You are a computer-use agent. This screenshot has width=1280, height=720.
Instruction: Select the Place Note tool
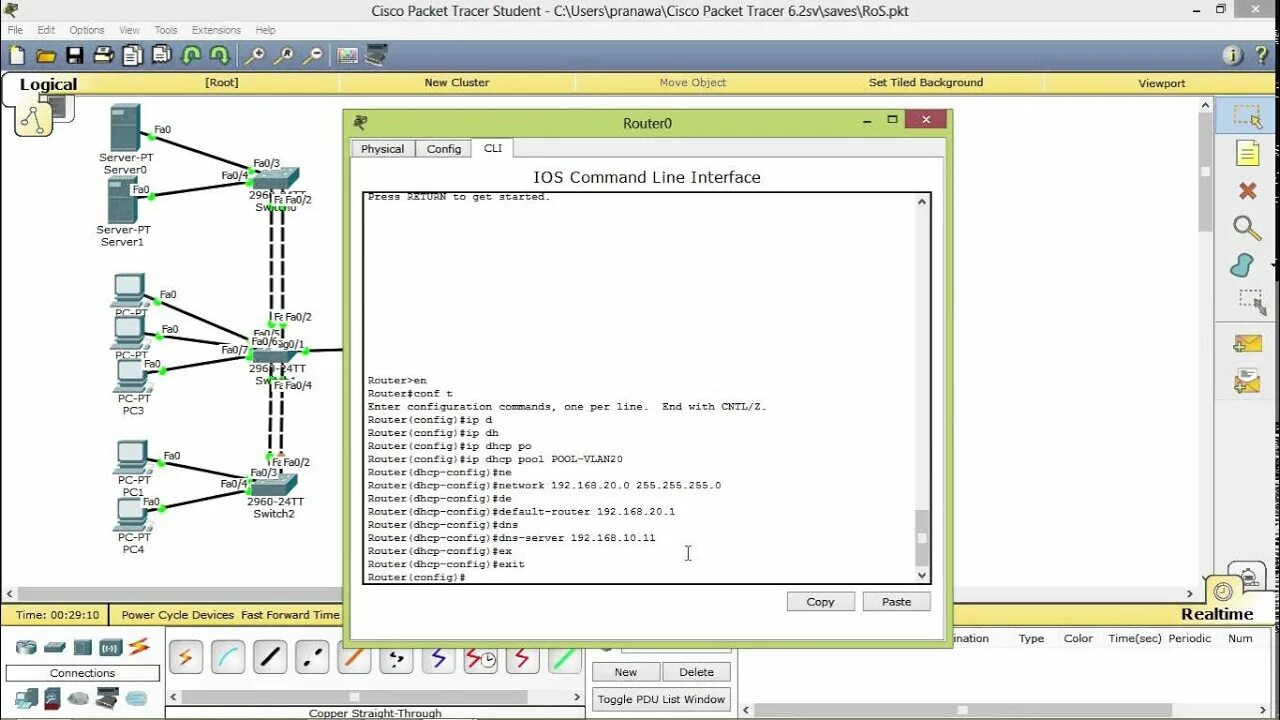(x=1247, y=153)
